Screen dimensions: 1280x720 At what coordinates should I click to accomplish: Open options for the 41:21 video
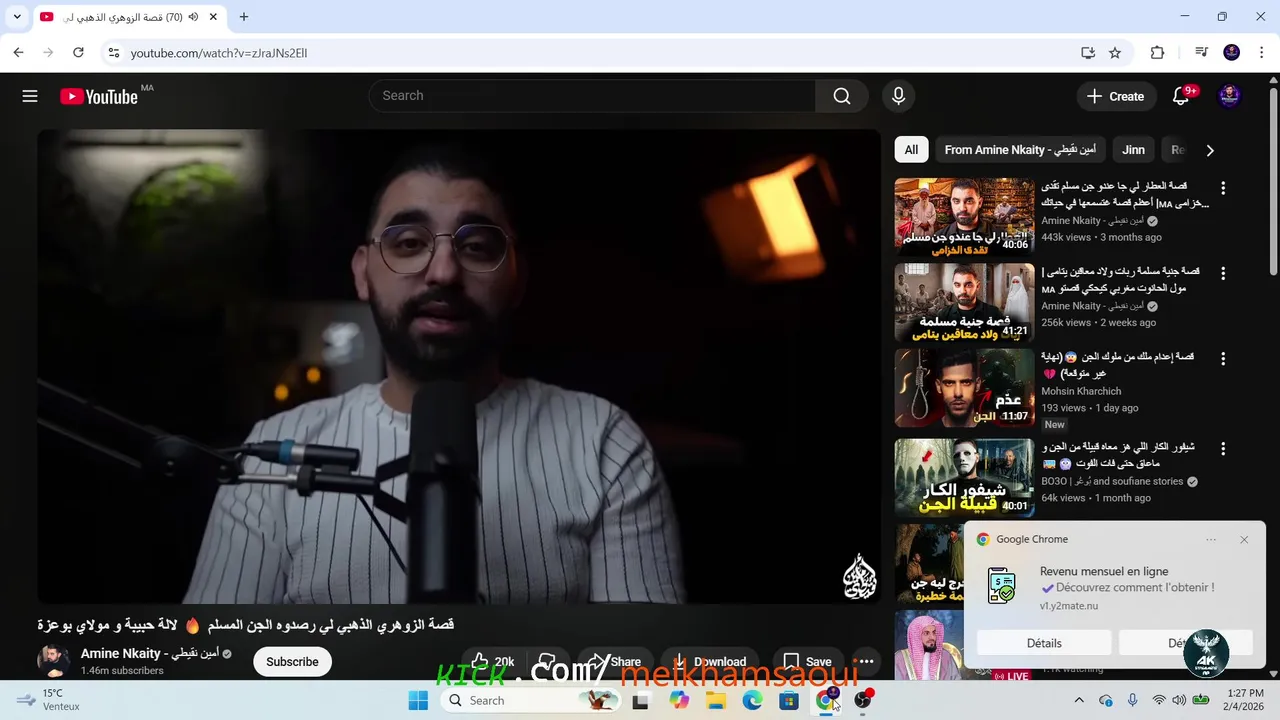1222,273
